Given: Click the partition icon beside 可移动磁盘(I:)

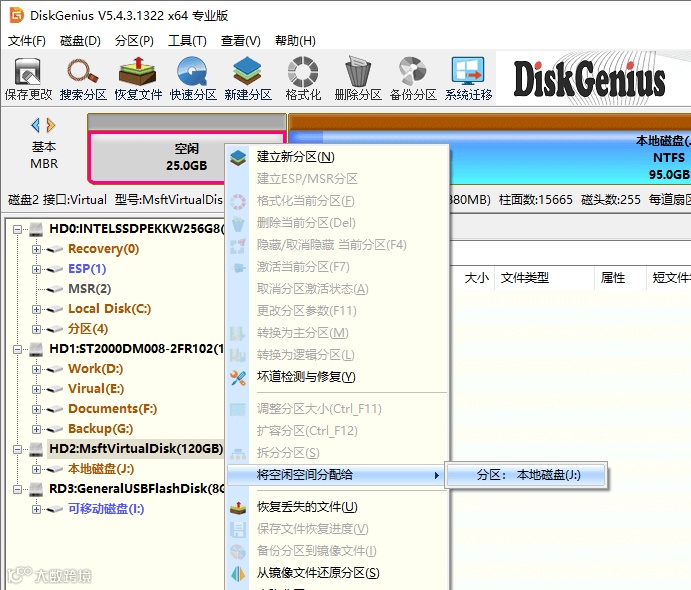Looking at the screenshot, I should click(x=54, y=509).
